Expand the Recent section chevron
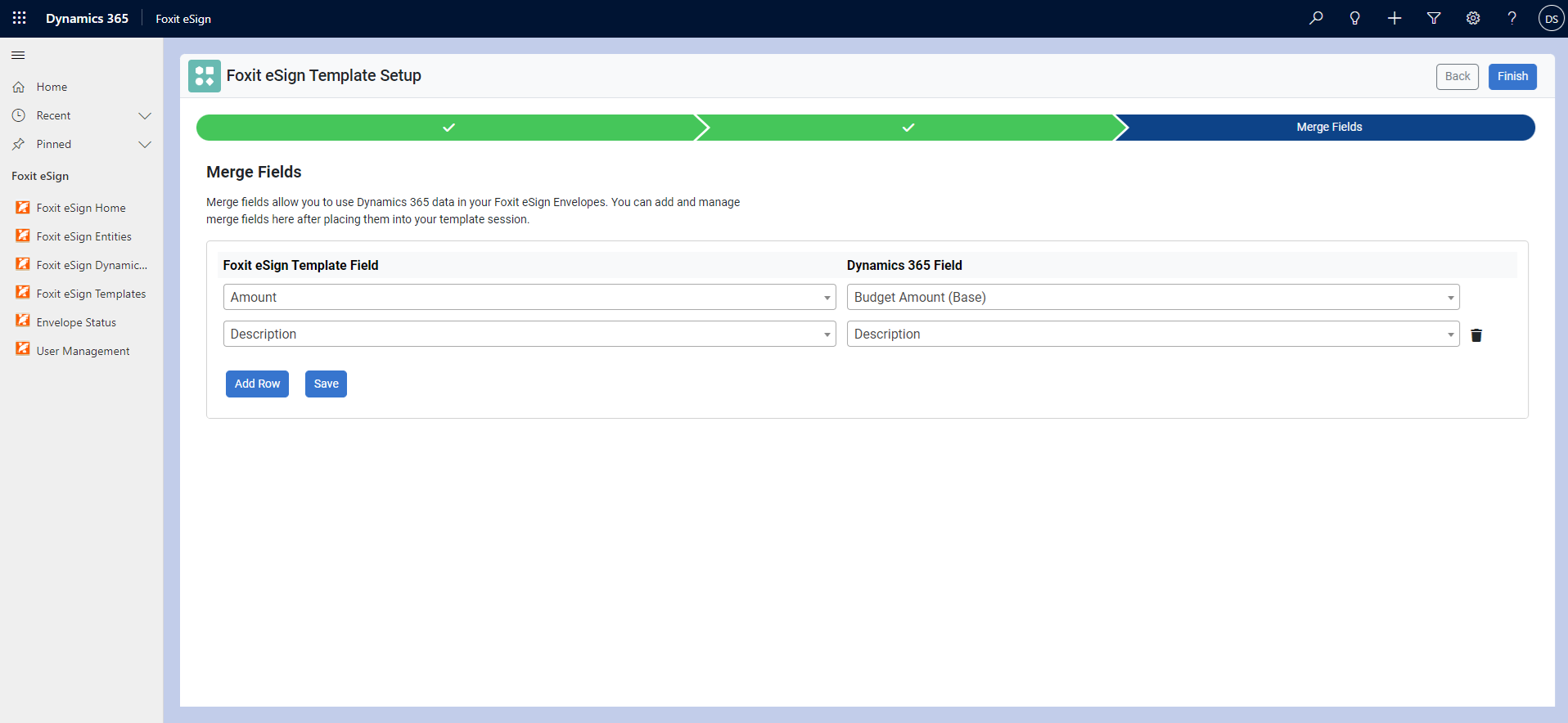This screenshot has width=1568, height=723. [145, 115]
